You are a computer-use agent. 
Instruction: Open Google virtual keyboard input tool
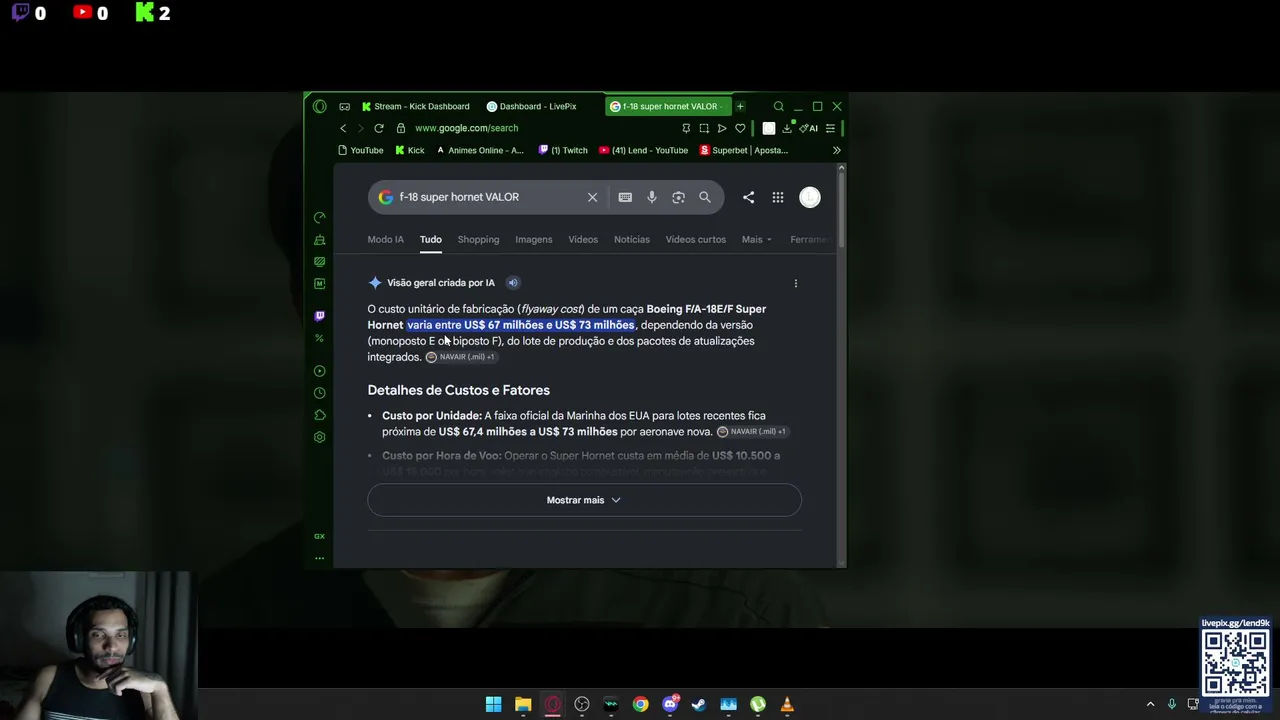(625, 197)
